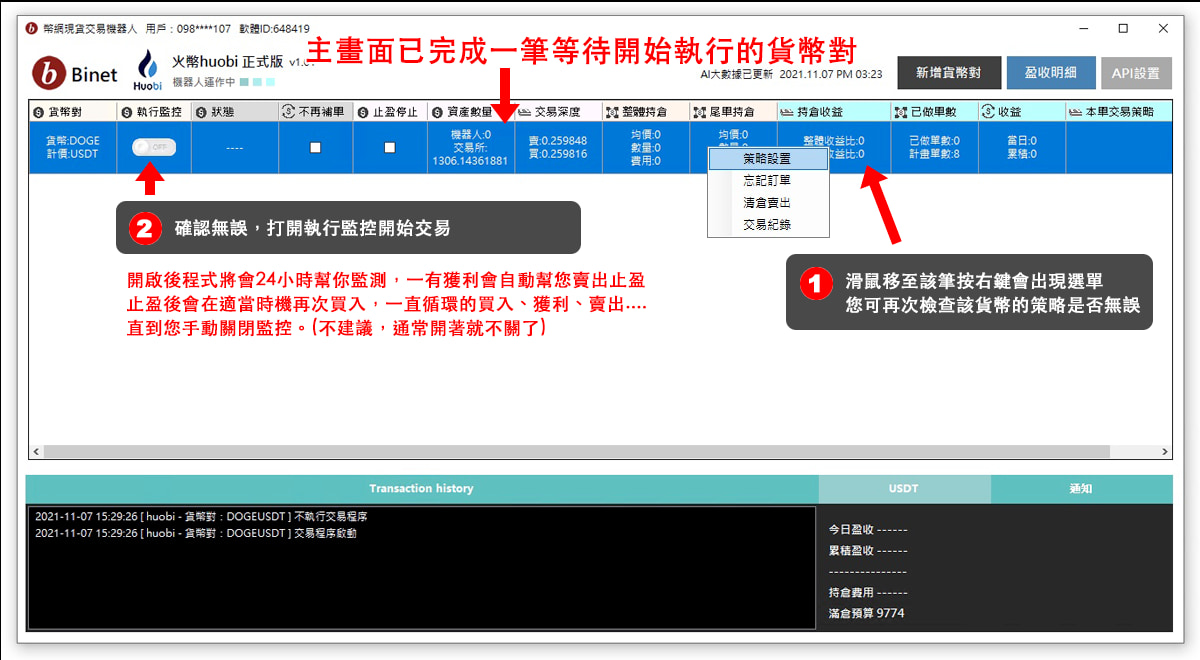Click the AI大數據已更新 timestamp text
The image size is (1200, 660).
point(793,74)
